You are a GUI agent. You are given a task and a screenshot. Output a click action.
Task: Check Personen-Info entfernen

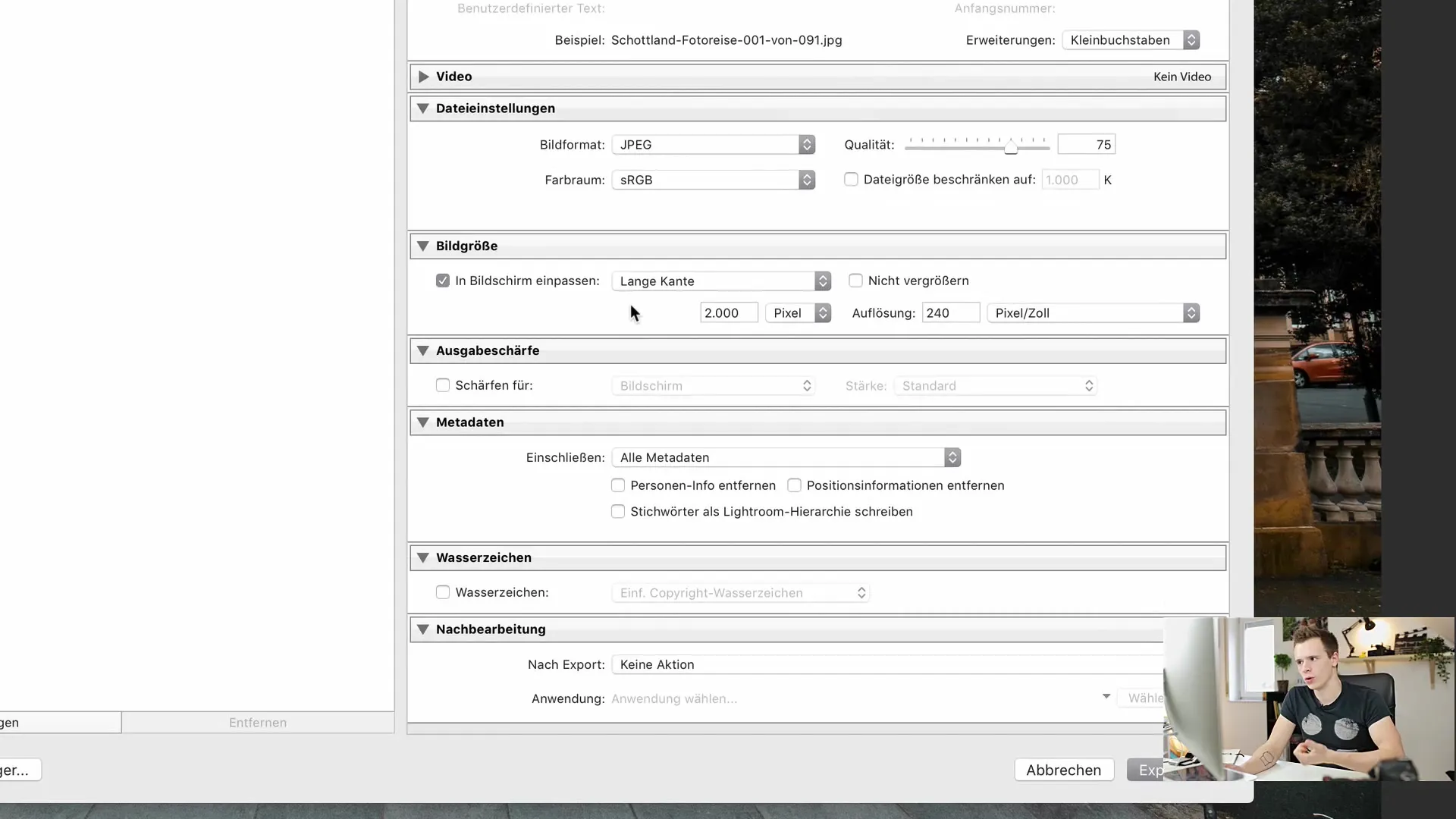click(x=618, y=485)
